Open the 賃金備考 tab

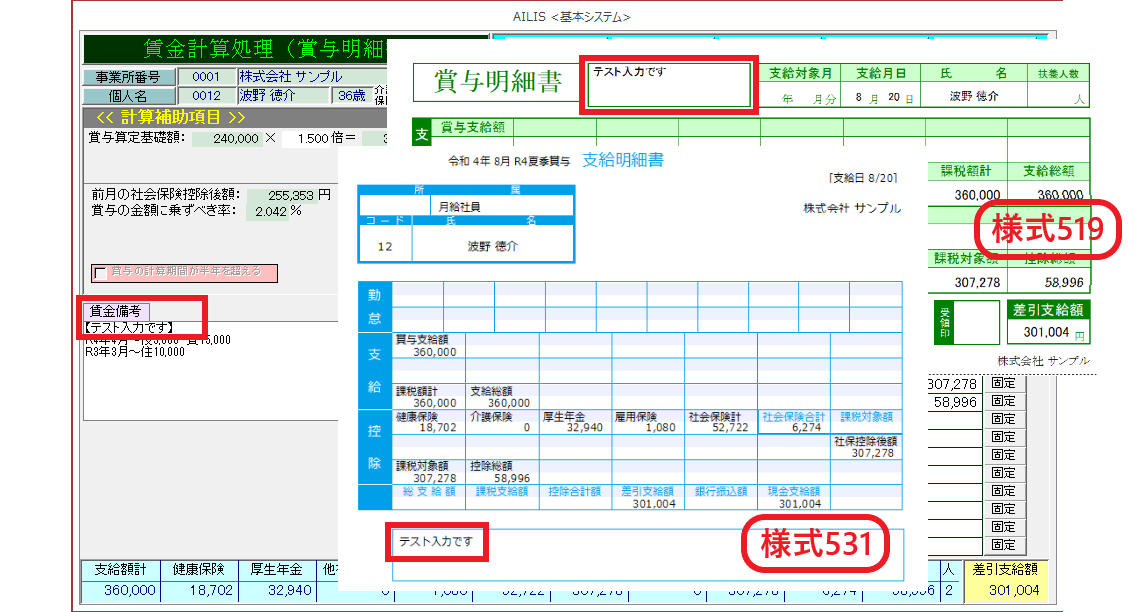[116, 310]
